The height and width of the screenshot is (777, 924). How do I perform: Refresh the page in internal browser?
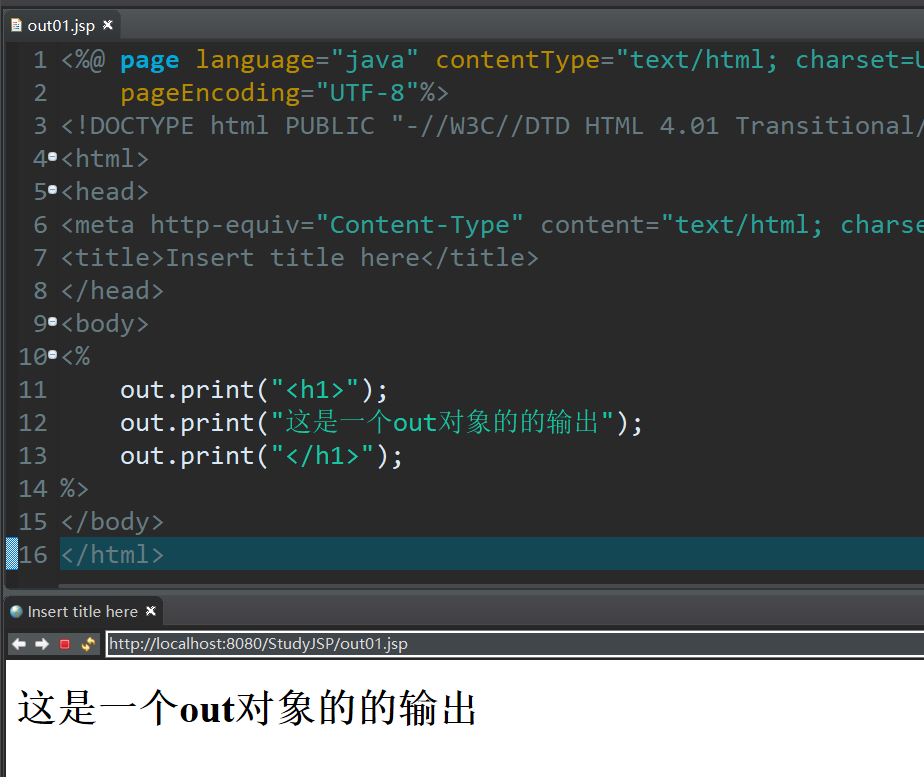pos(88,644)
